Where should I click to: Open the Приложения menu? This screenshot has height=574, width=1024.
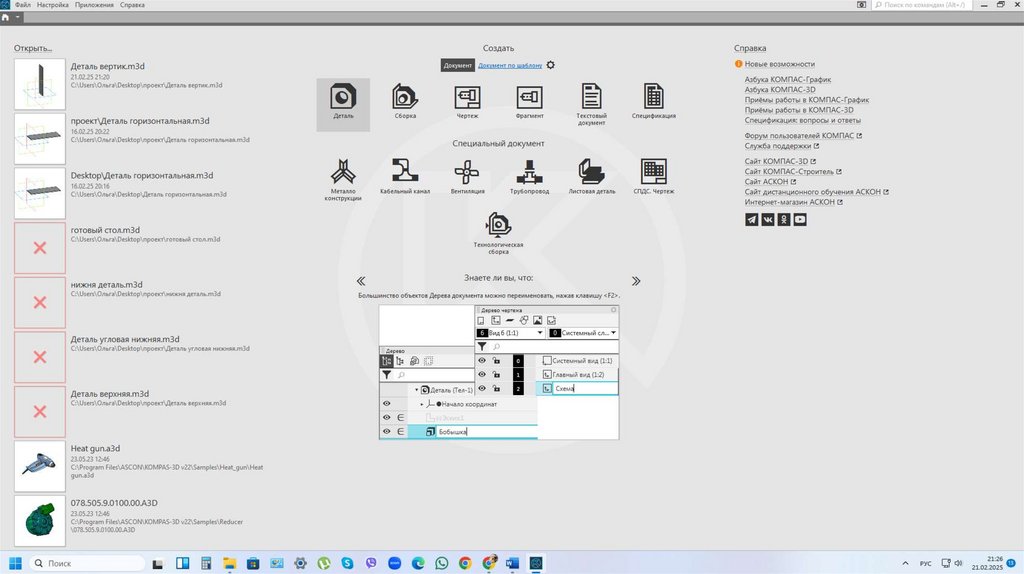94,5
